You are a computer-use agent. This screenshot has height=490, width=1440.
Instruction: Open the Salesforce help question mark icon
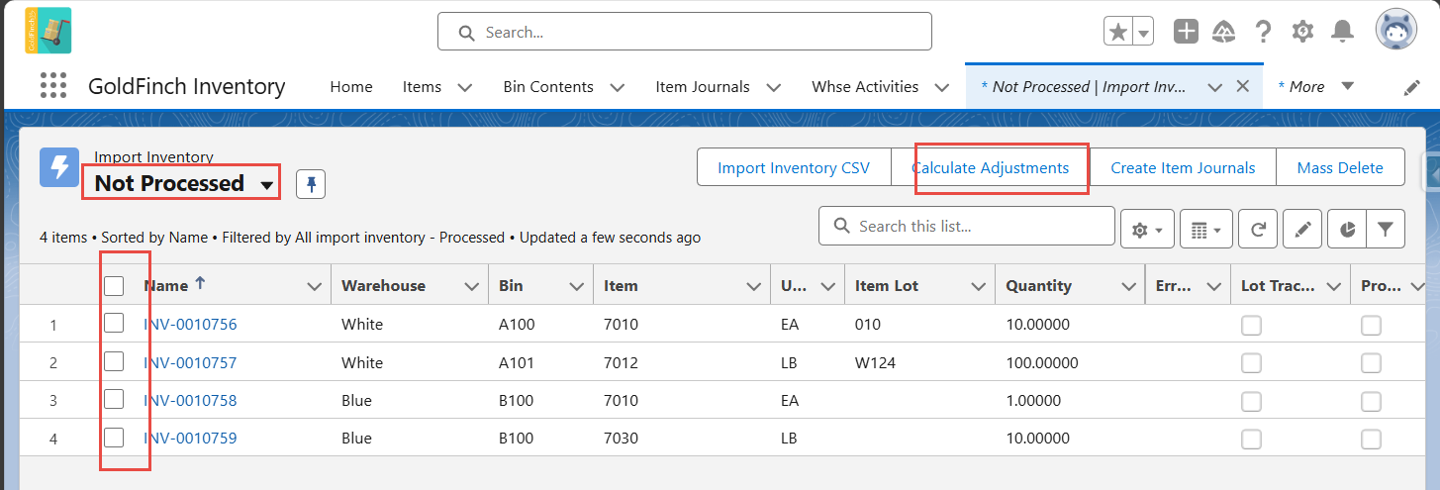coord(1263,32)
